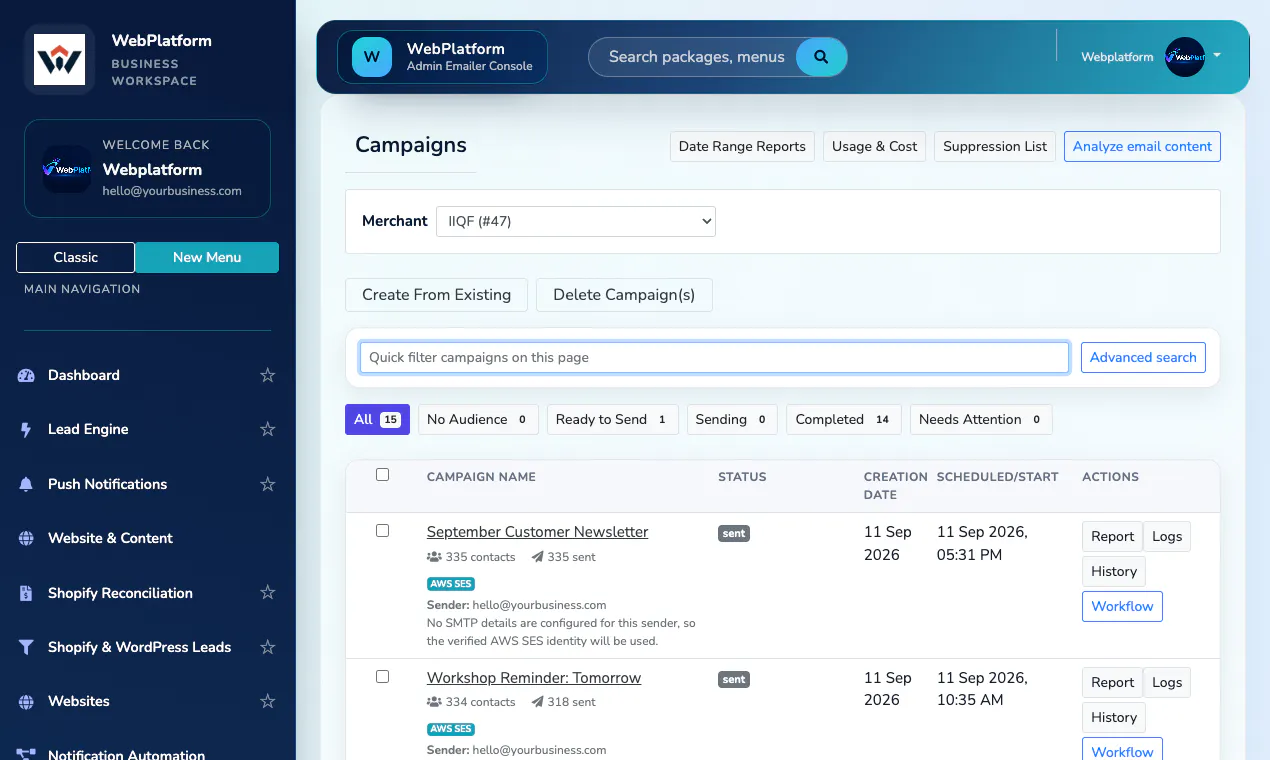Open History for September Customer Newsletter
1270x760 pixels.
1114,571
